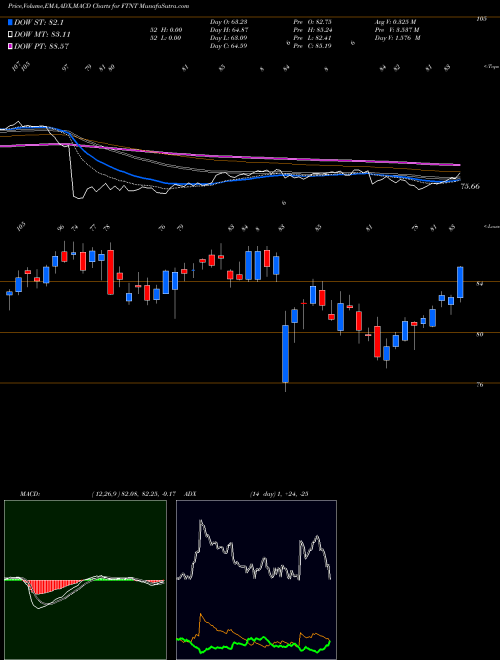Image resolution: width=500 pixels, height=660 pixels.
Task: Select the DOW ST legend label
Action: (x=39, y=22)
